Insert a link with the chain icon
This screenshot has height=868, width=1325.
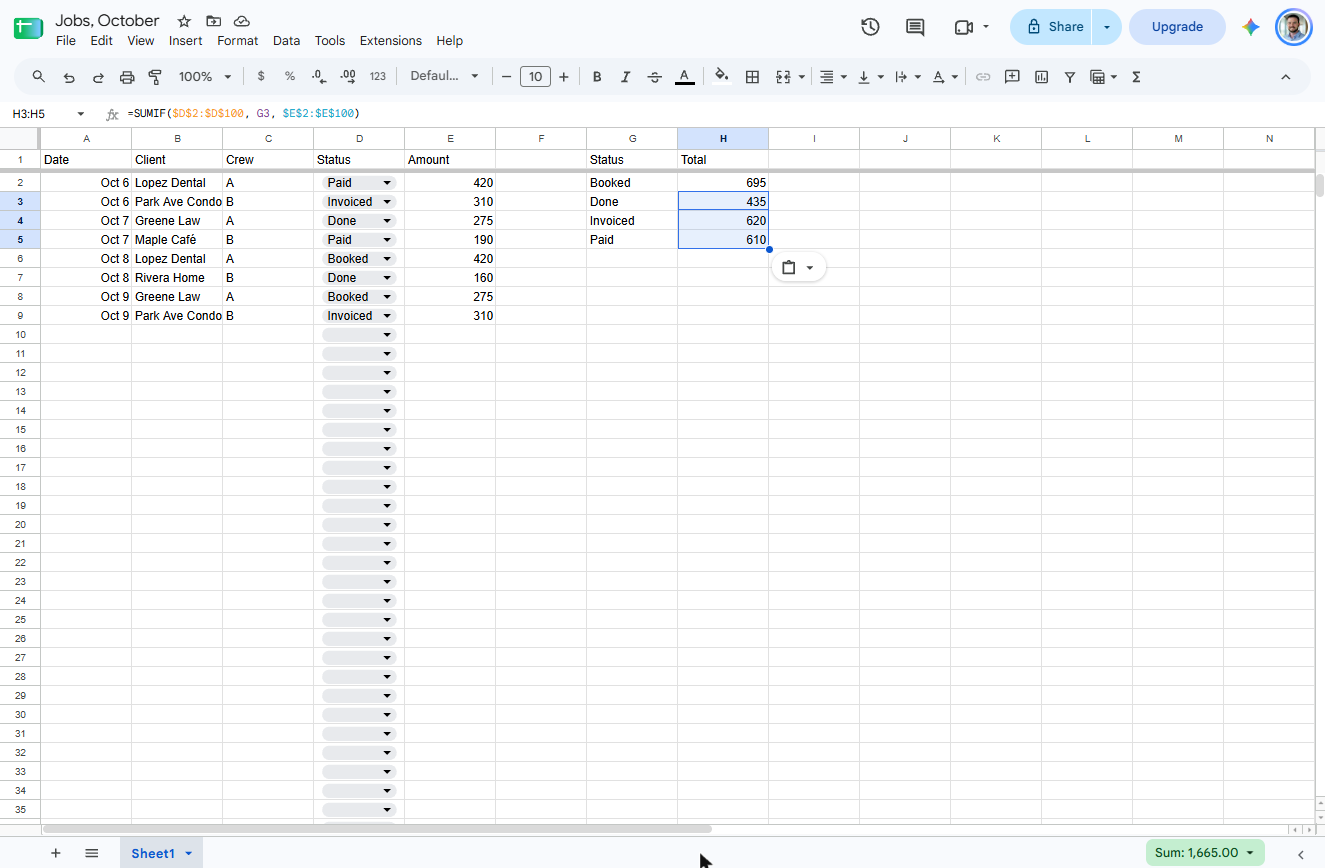point(983,77)
